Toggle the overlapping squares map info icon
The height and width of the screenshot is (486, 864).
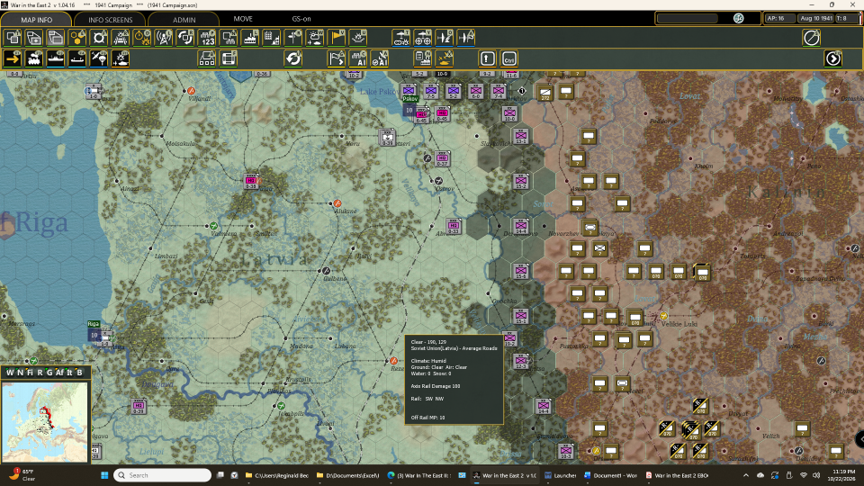(13, 38)
